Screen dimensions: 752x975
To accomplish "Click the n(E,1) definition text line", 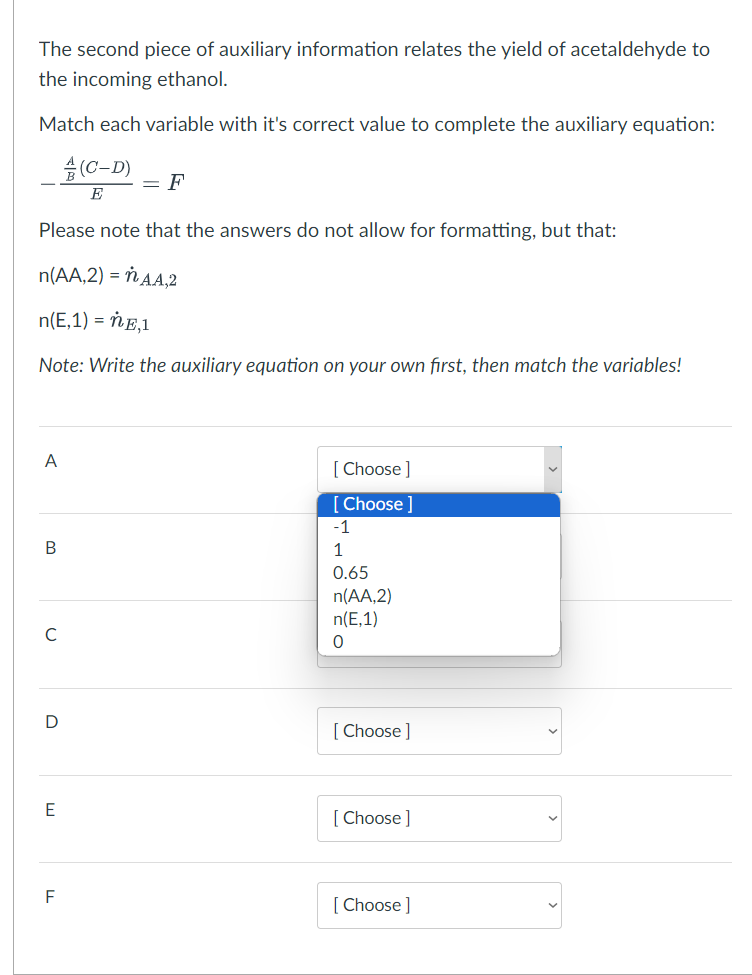I will [95, 320].
